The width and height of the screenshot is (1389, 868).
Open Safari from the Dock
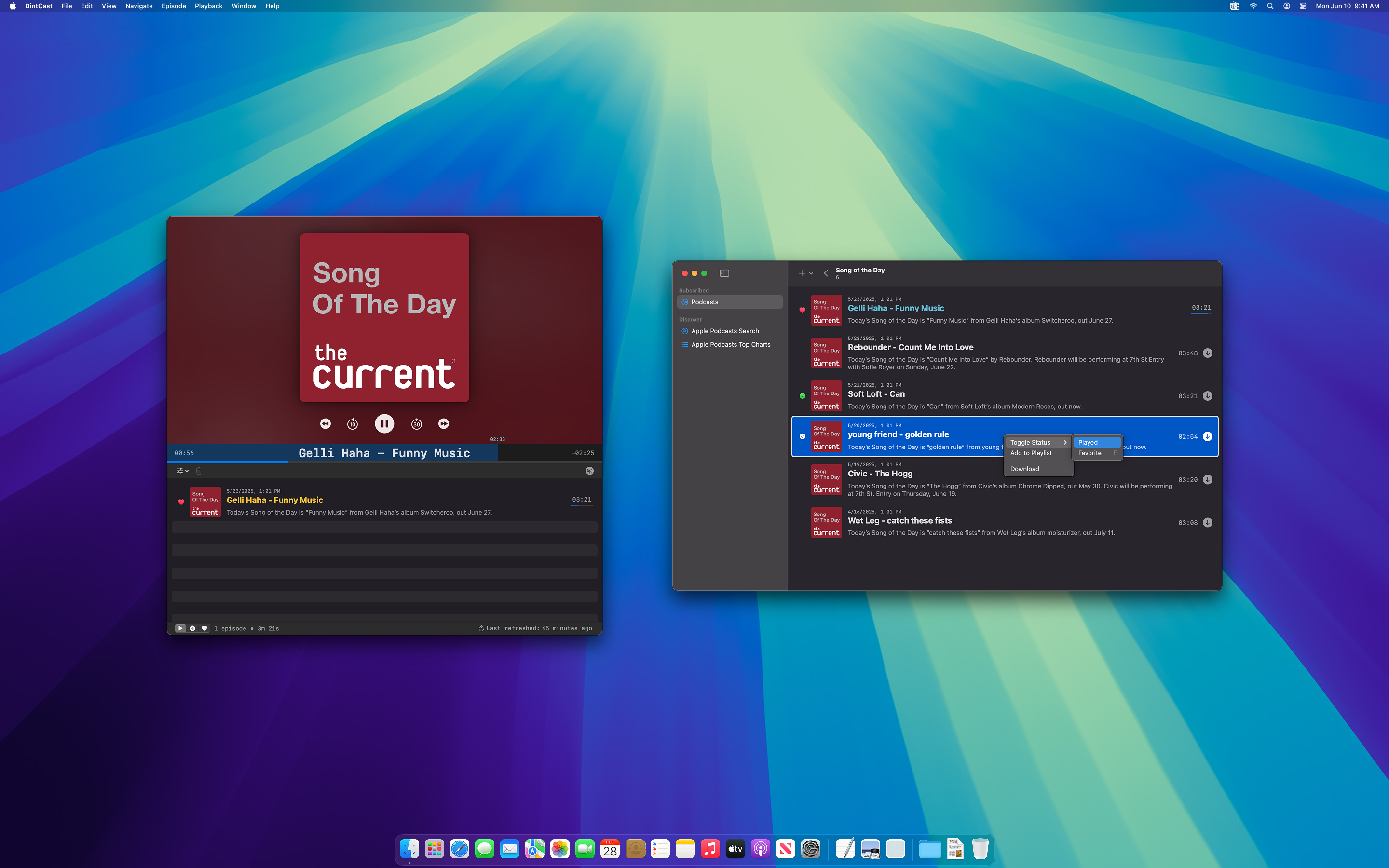coord(459,849)
